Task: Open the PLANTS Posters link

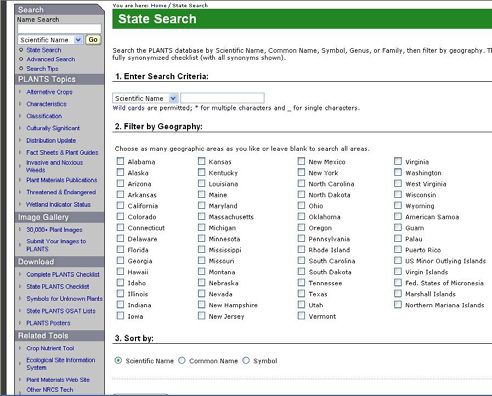Action: click(48, 323)
